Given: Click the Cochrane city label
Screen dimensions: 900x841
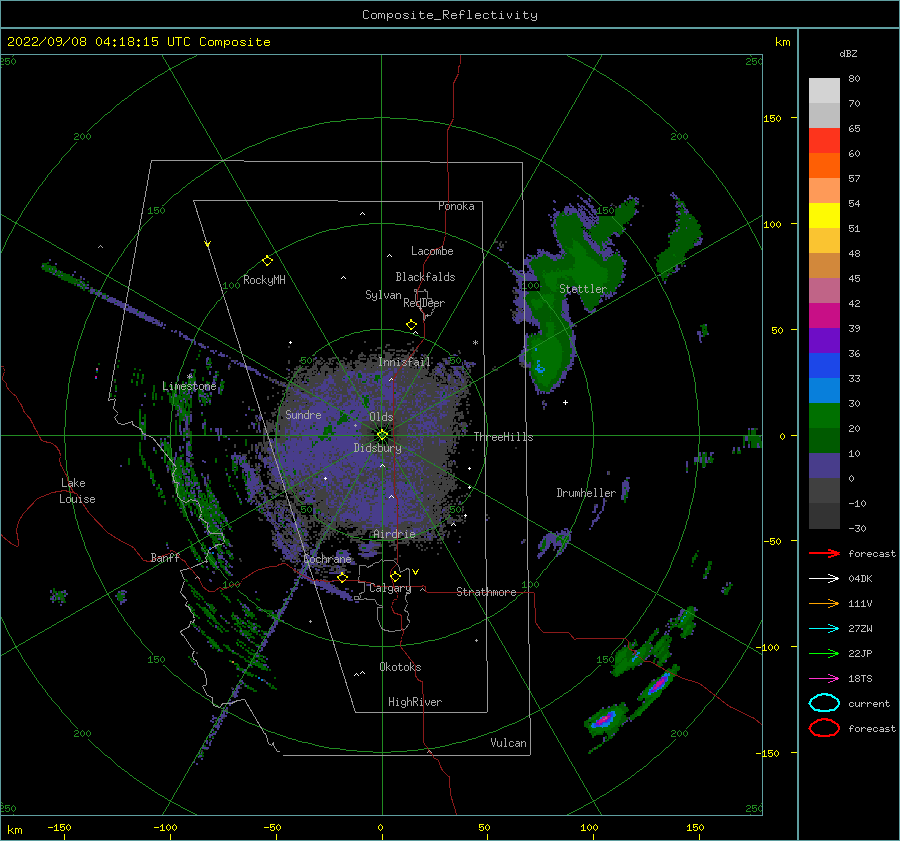Looking at the screenshot, I should pos(327,559).
